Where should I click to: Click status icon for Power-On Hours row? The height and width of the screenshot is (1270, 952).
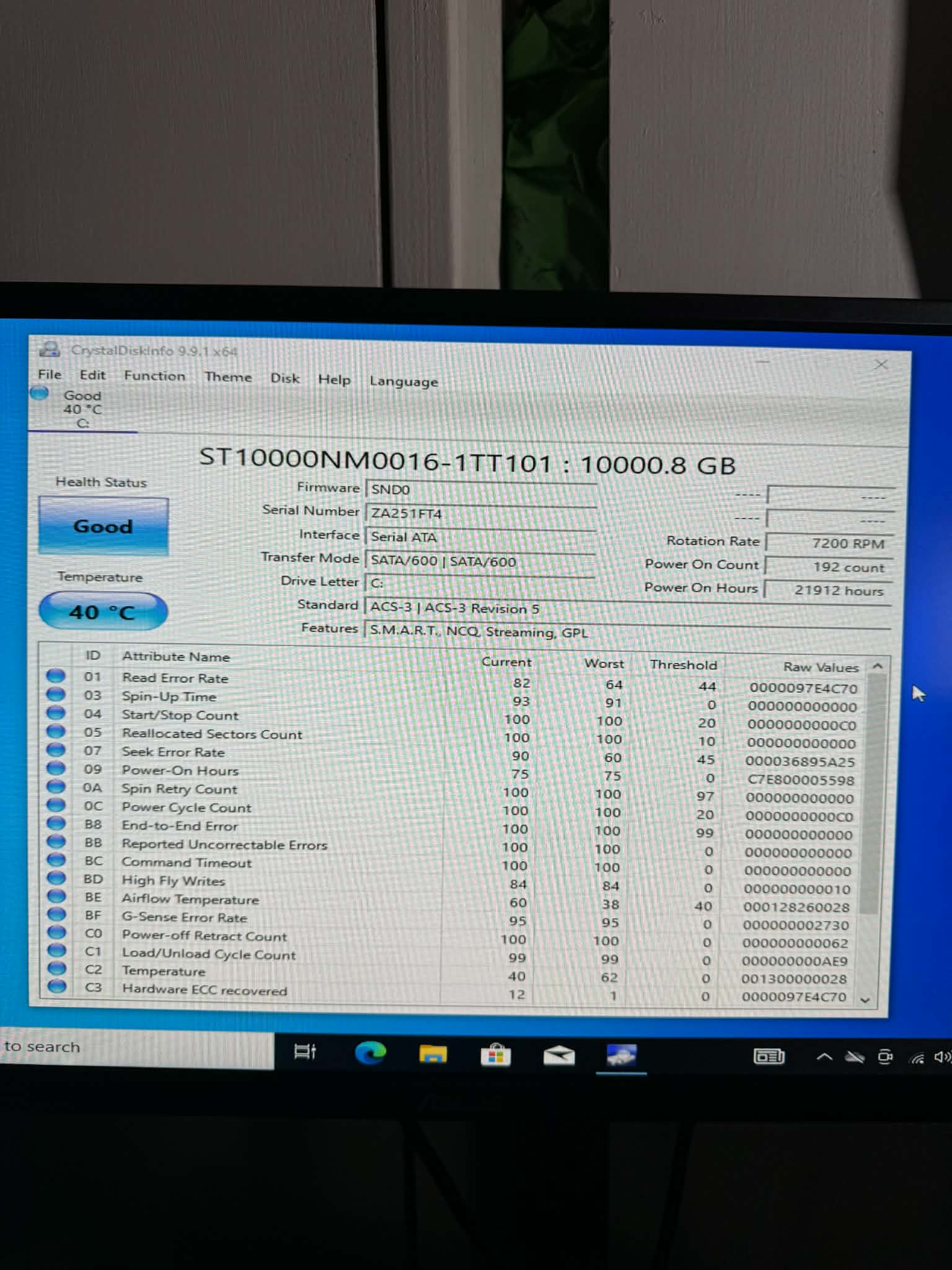56,768
